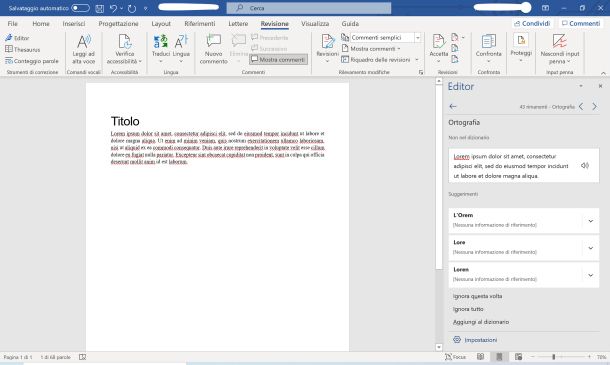Switch to the Guida tab
Screen dimensions: 610x365
point(350,24)
